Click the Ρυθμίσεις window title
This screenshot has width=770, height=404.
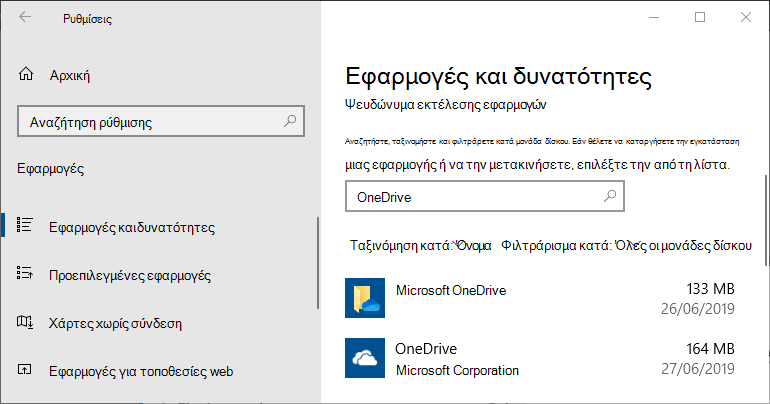tap(87, 19)
